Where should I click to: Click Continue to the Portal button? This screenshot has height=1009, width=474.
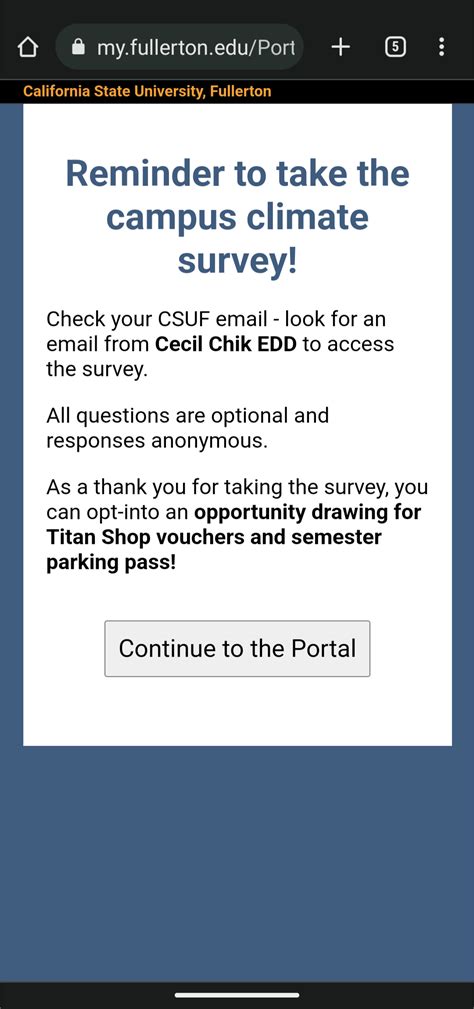point(237,648)
